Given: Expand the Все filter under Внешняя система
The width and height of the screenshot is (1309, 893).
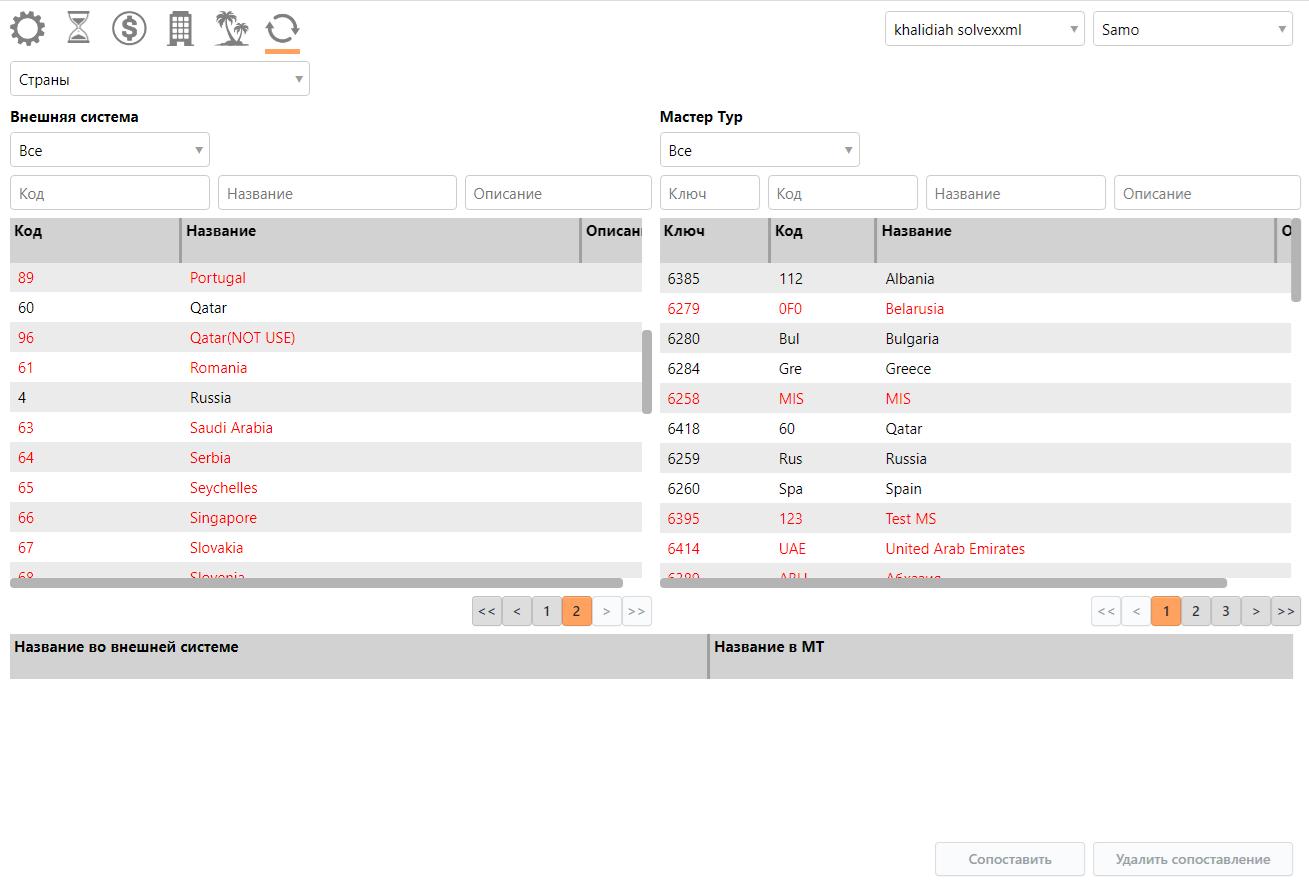Looking at the screenshot, I should 110,150.
